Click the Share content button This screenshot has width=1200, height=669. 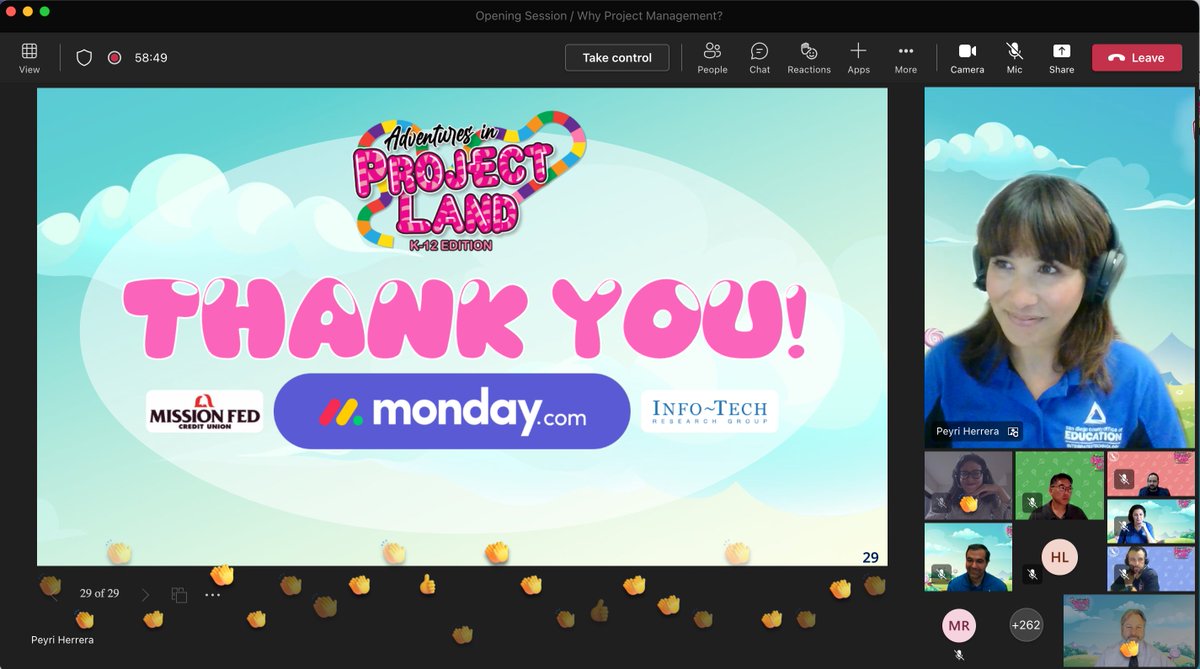pyautogui.click(x=1062, y=58)
